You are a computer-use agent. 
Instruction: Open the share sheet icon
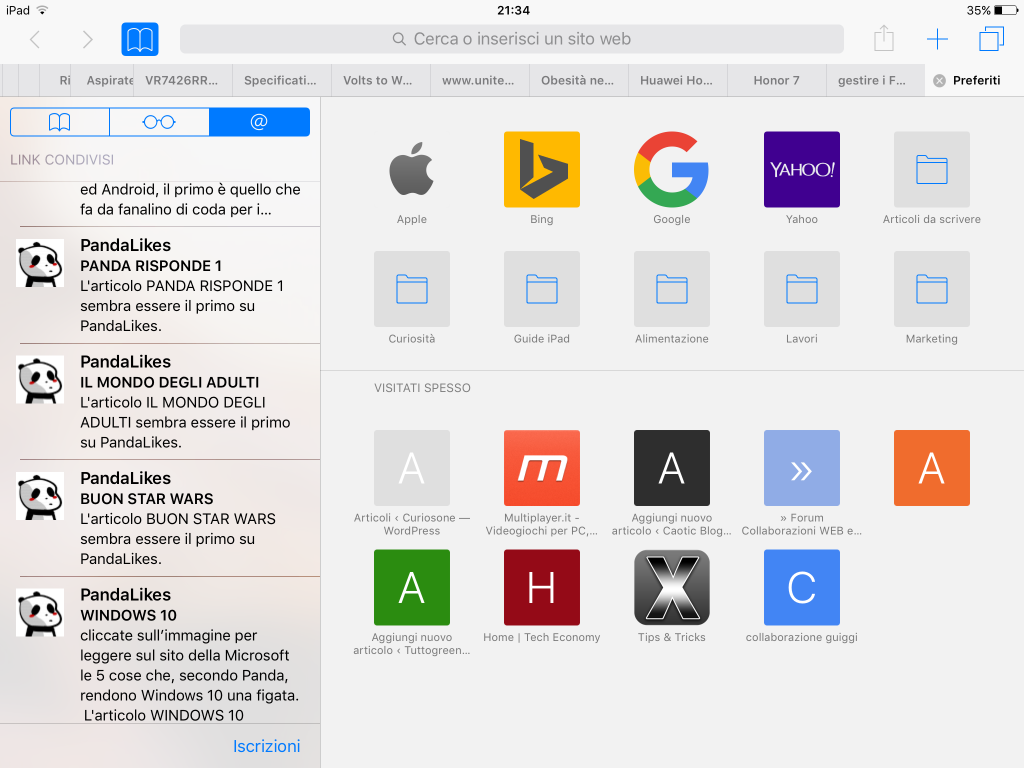[884, 38]
